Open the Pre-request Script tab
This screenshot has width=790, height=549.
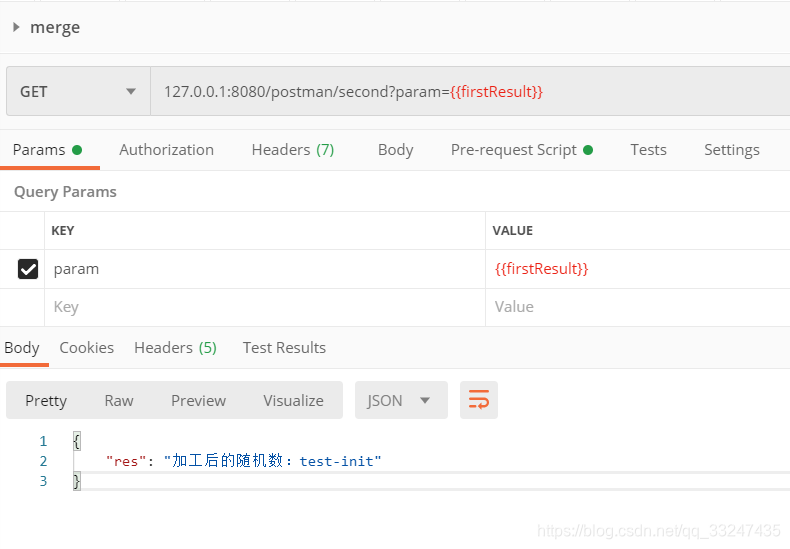(x=521, y=150)
